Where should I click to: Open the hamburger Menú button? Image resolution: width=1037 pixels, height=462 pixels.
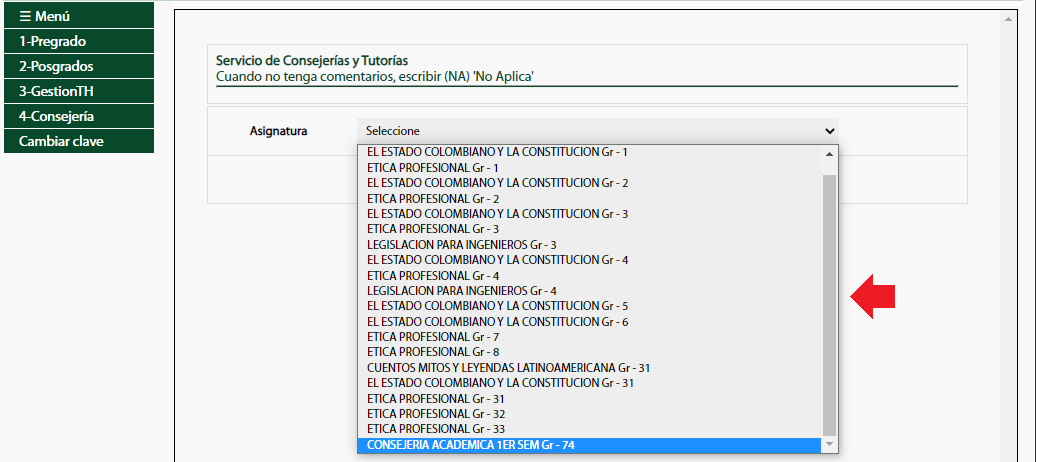click(79, 16)
